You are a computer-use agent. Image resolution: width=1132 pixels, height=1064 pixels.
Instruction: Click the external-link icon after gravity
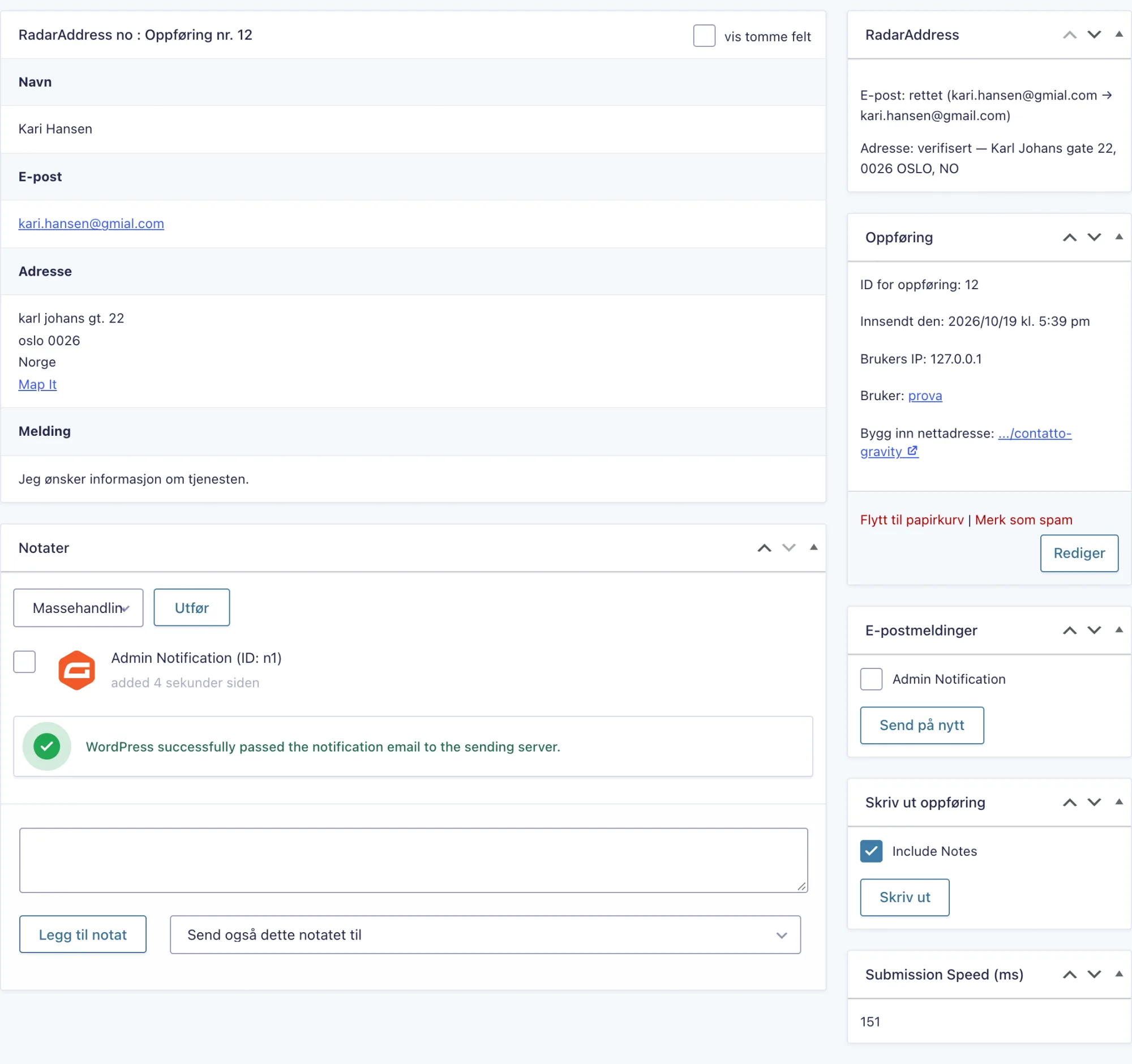click(x=912, y=451)
